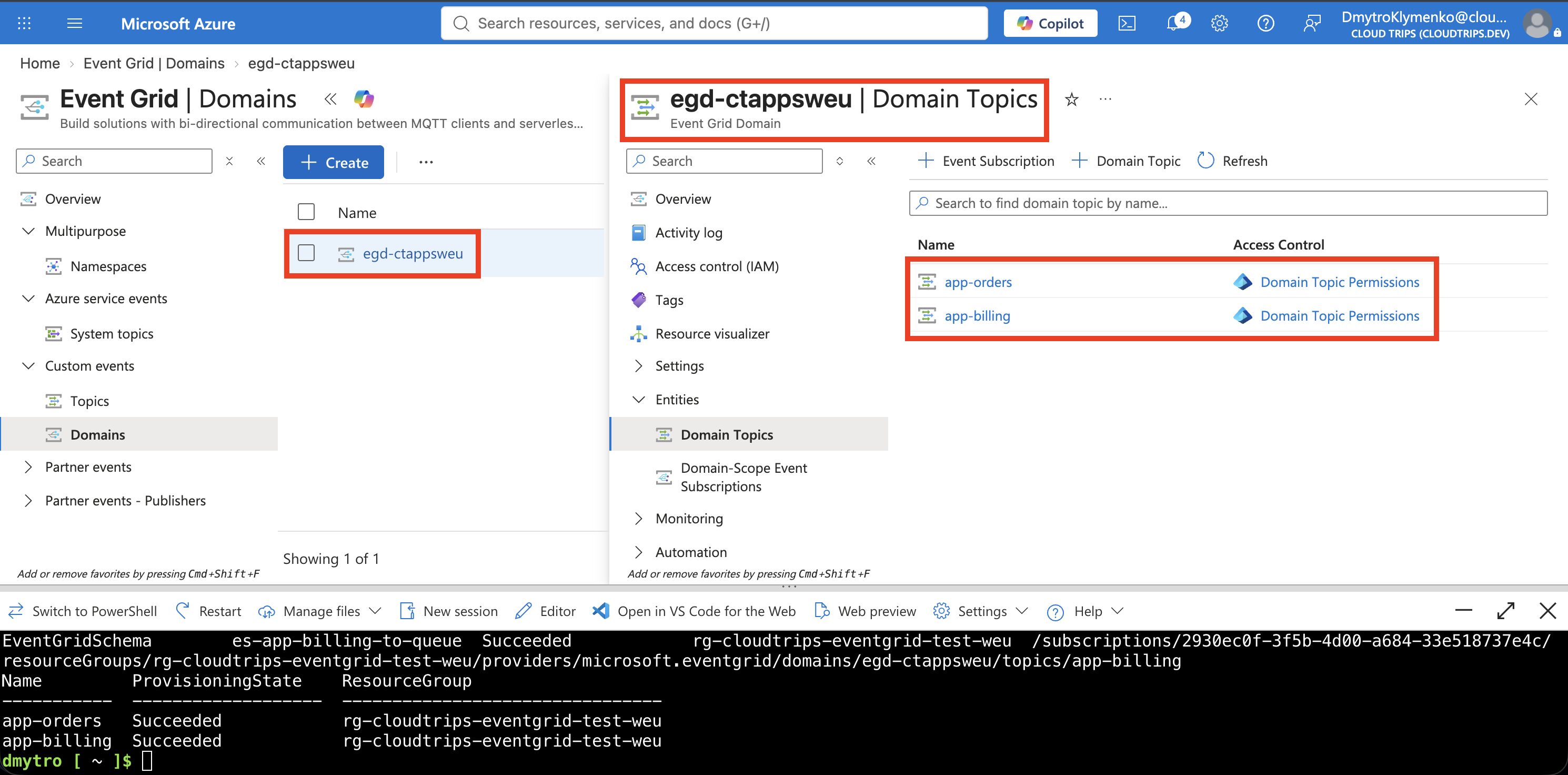Collapse the Custom events section

tap(28, 365)
